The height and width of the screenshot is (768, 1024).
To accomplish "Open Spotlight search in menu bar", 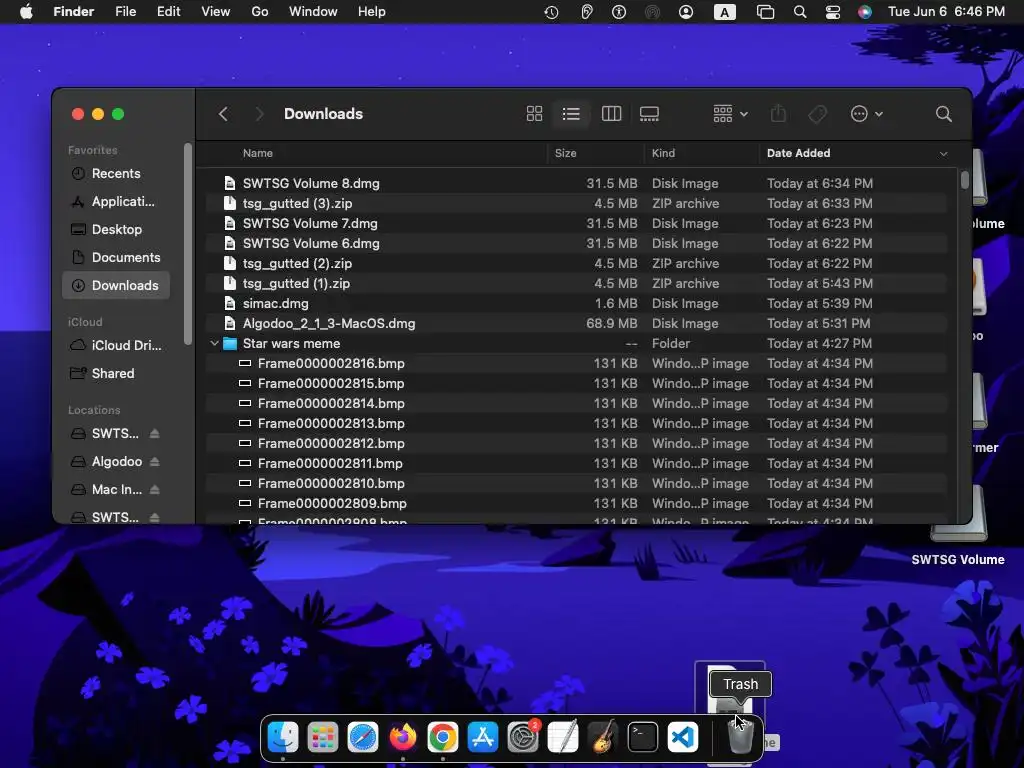I will tap(799, 12).
